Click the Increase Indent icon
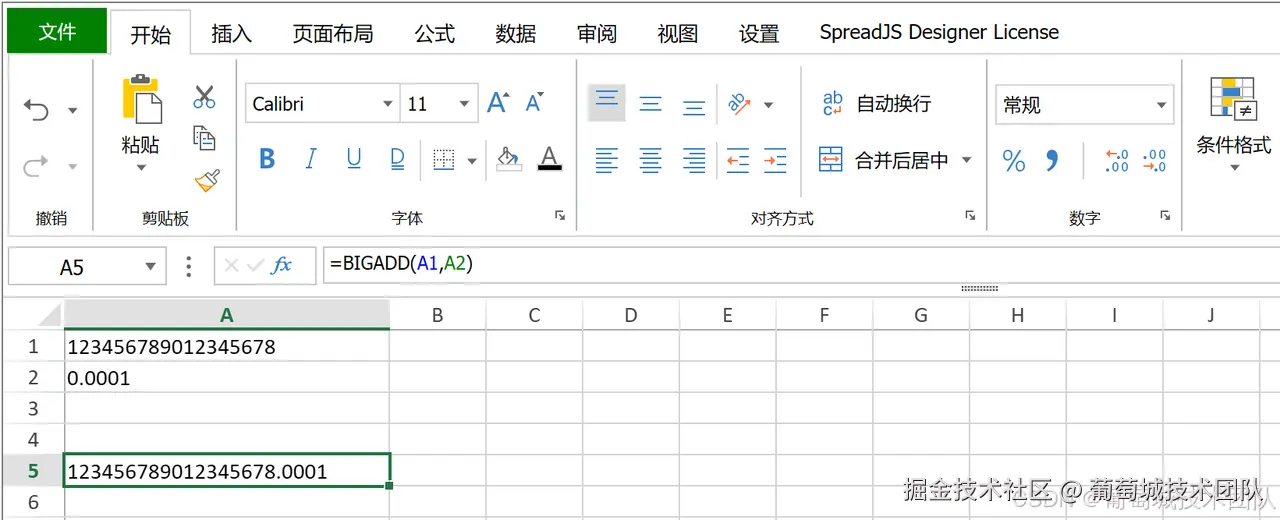Viewport: 1280px width, 520px height. pyautogui.click(x=775, y=160)
